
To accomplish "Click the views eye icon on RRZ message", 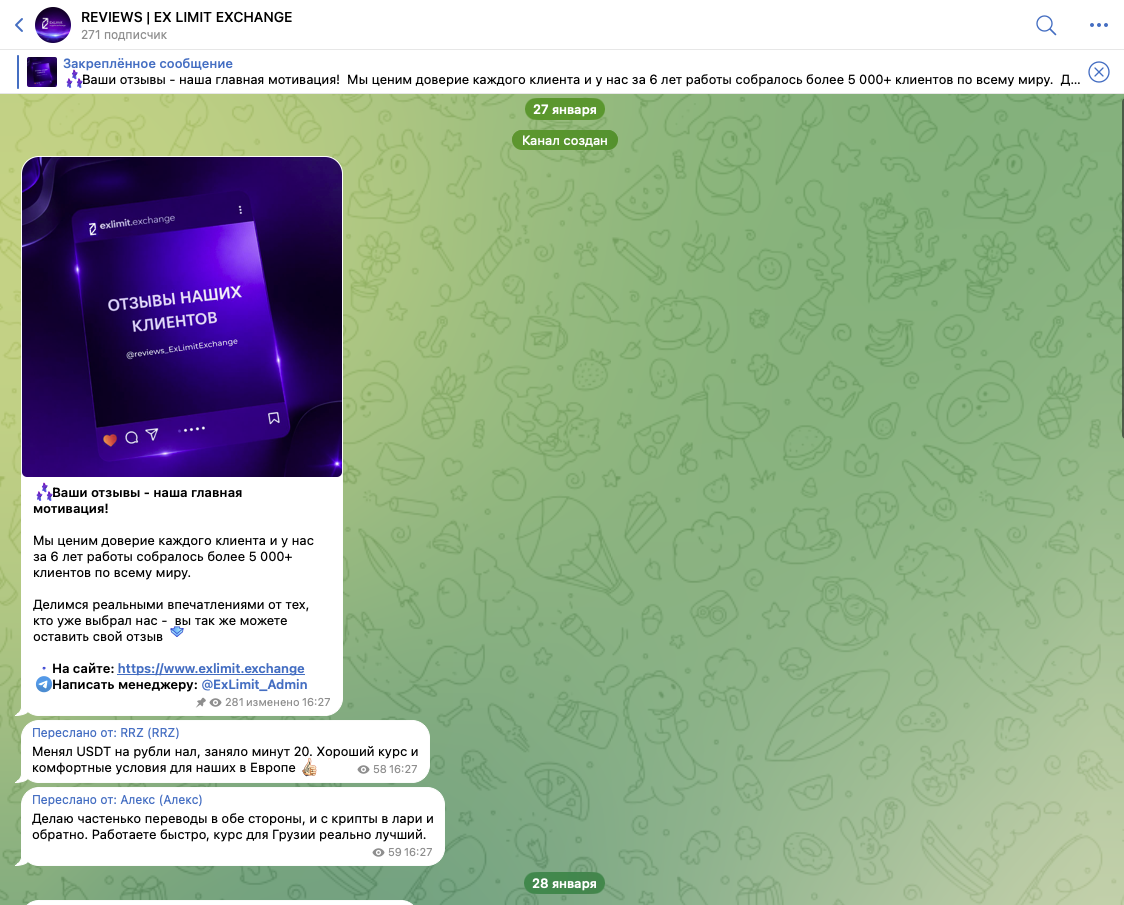I will point(363,770).
